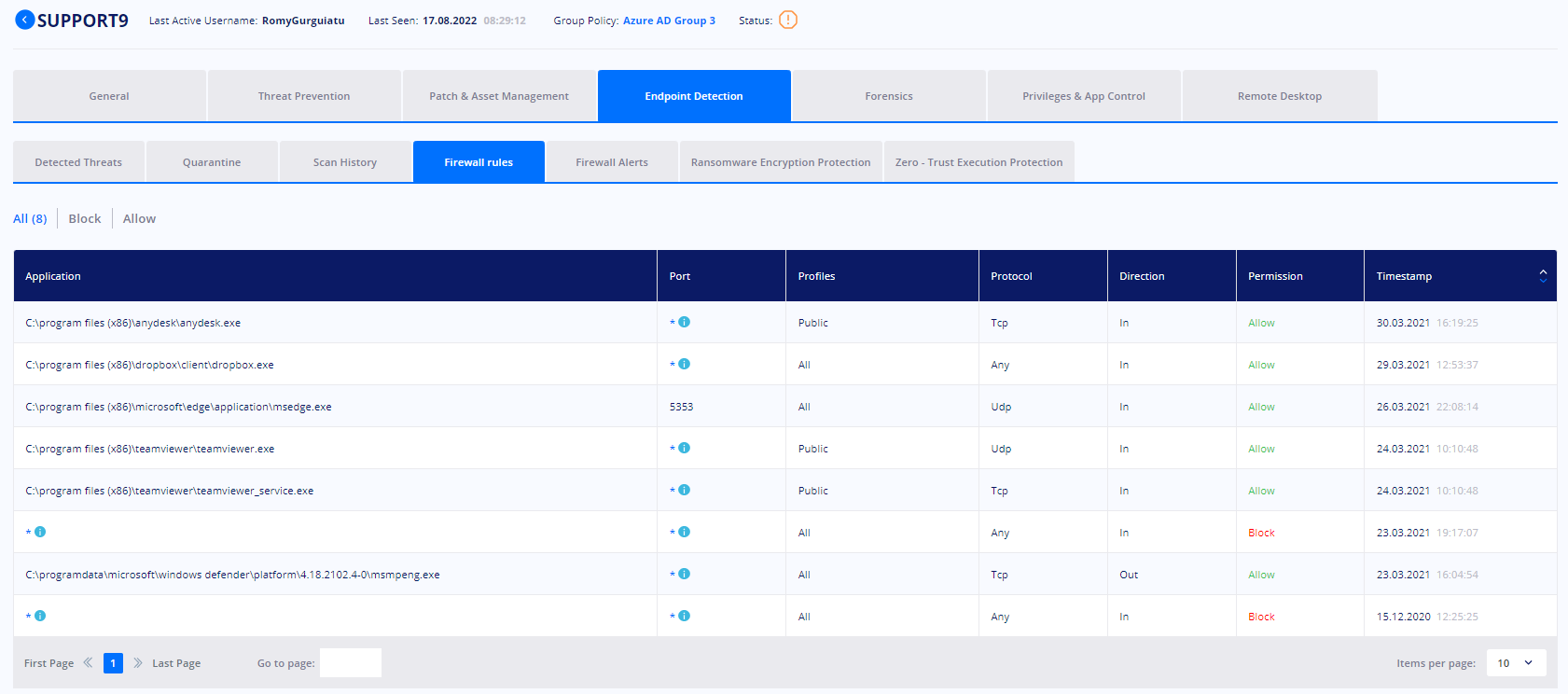Click timestamp 30.03.2021 16:19:25
Viewport: 1568px width, 694px height.
[x=1427, y=323]
